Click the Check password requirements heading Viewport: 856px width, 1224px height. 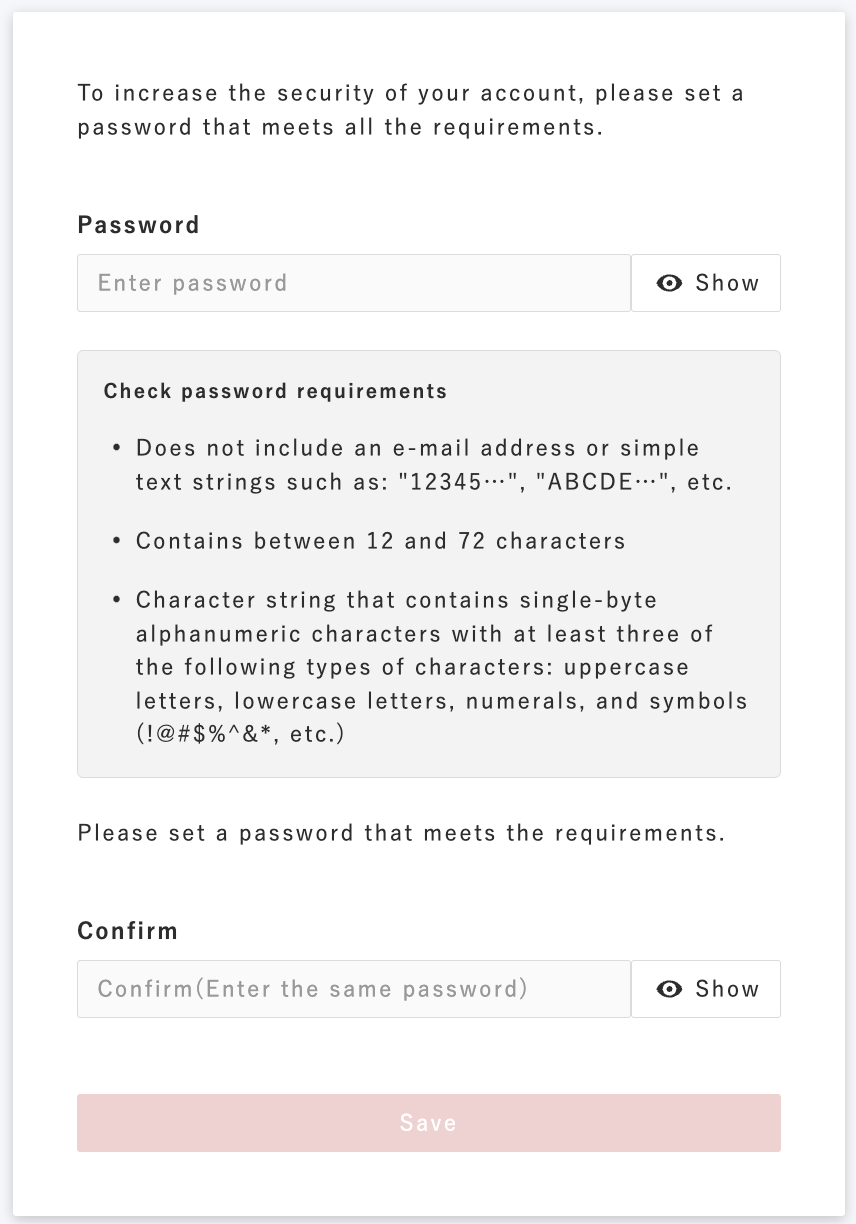(276, 391)
